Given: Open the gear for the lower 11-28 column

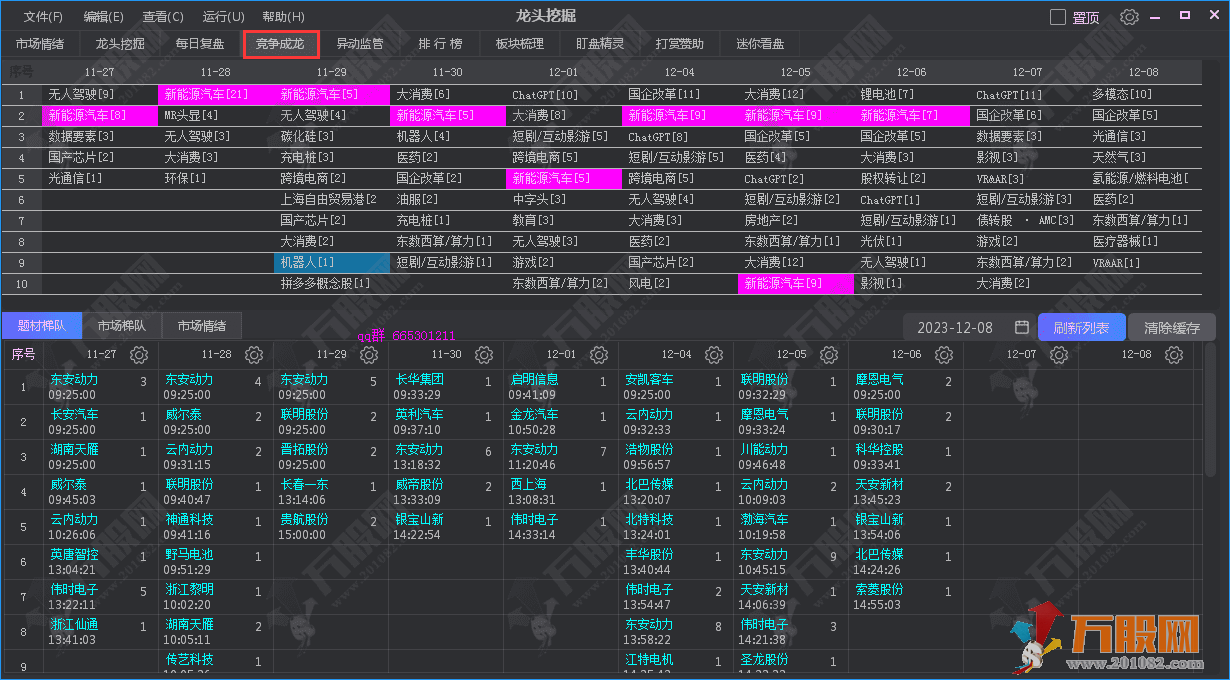Looking at the screenshot, I should pyautogui.click(x=254, y=354).
